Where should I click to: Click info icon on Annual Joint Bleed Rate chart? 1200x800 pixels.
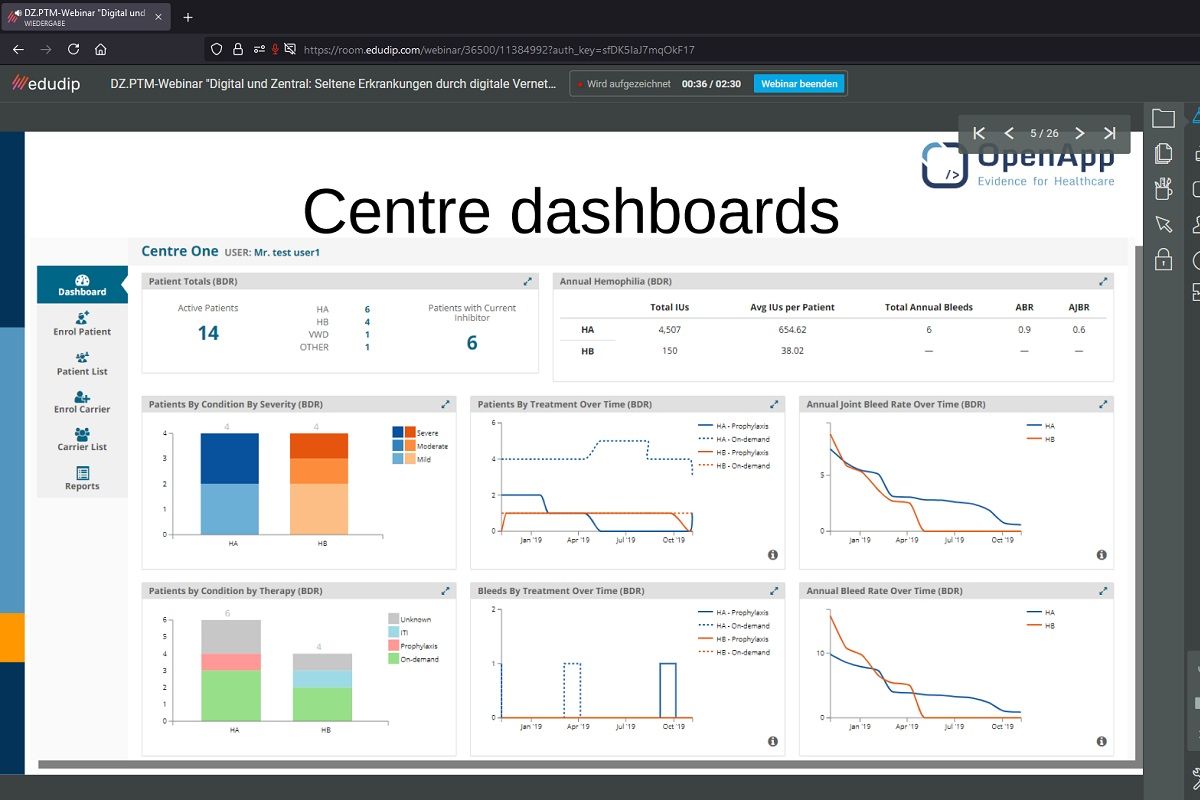(x=1101, y=555)
